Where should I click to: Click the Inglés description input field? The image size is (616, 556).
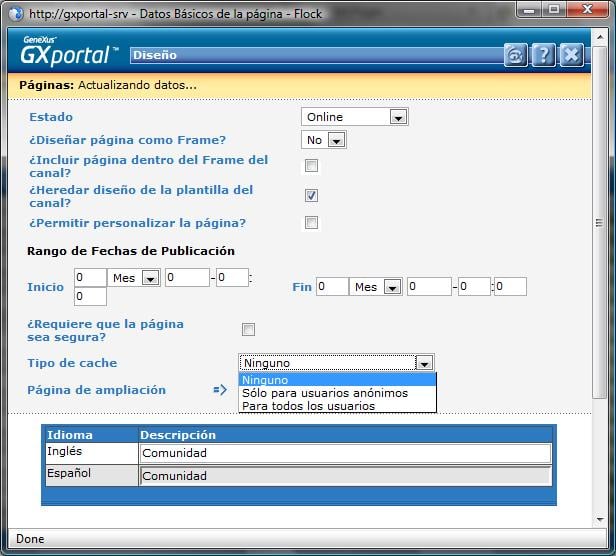[x=345, y=454]
